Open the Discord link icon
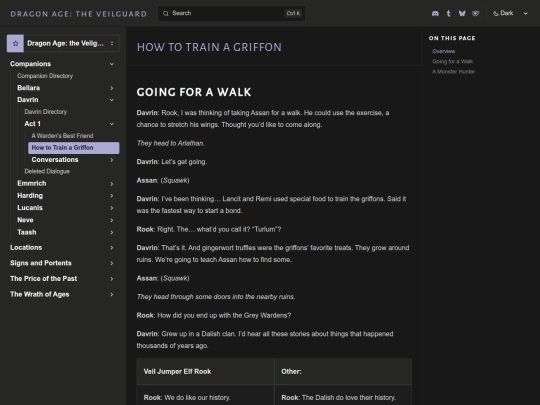540x405 pixels. coord(435,13)
